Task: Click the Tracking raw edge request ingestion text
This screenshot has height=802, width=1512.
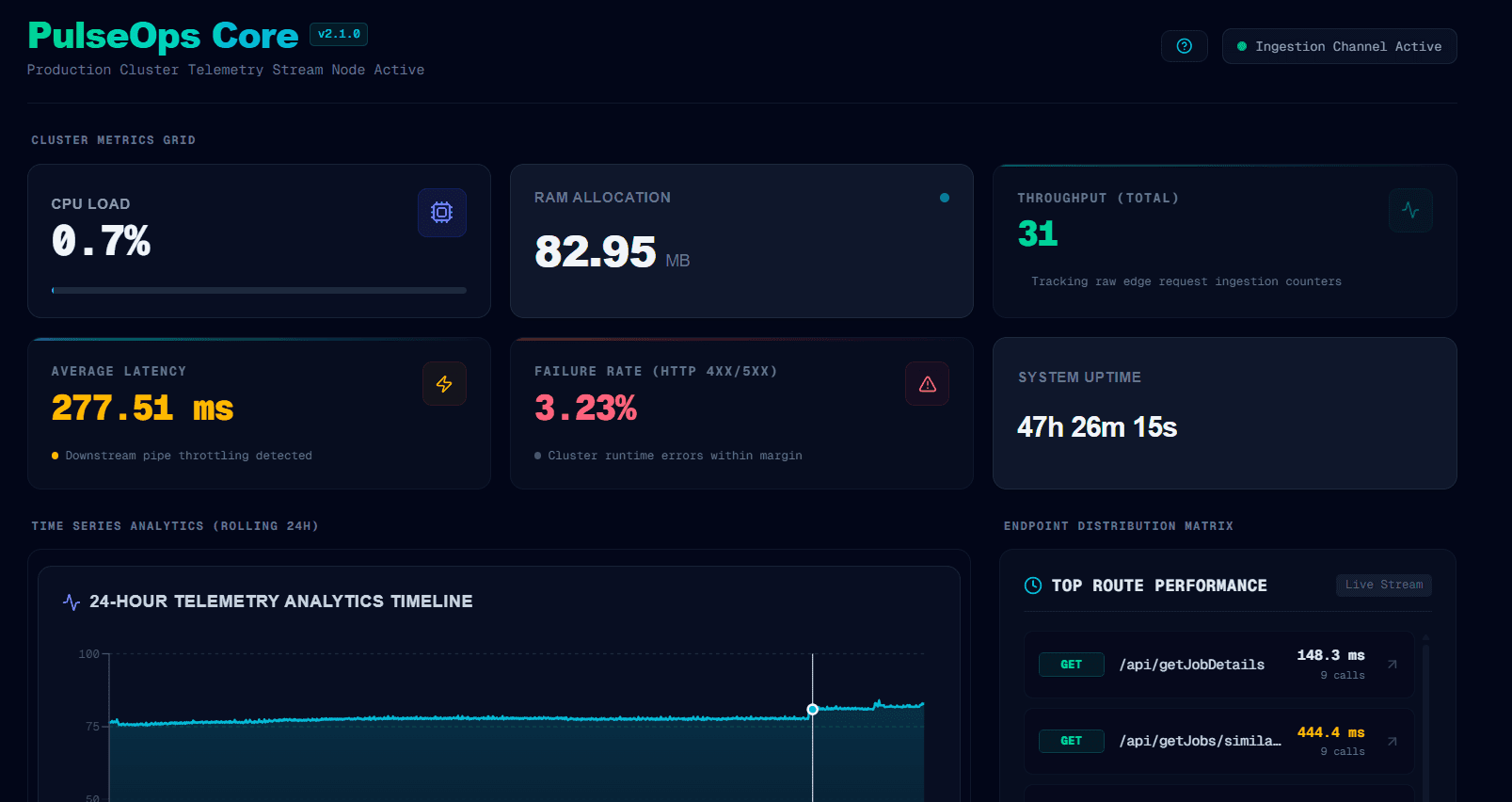Action: (1186, 281)
